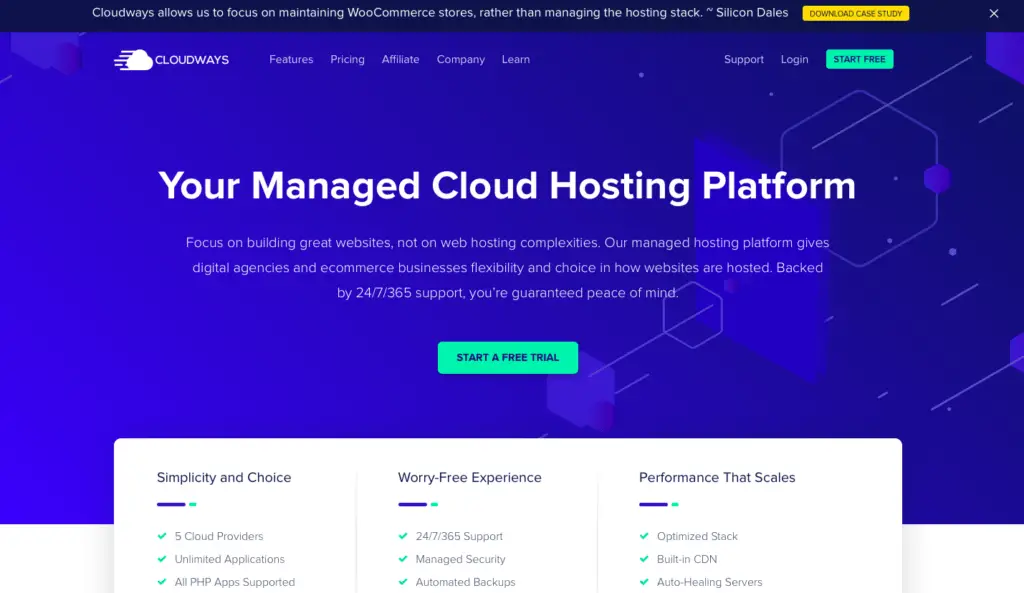This screenshot has height=593, width=1024.
Task: Click the checkmark beside All PHP Apps Supported
Action: coord(162,582)
